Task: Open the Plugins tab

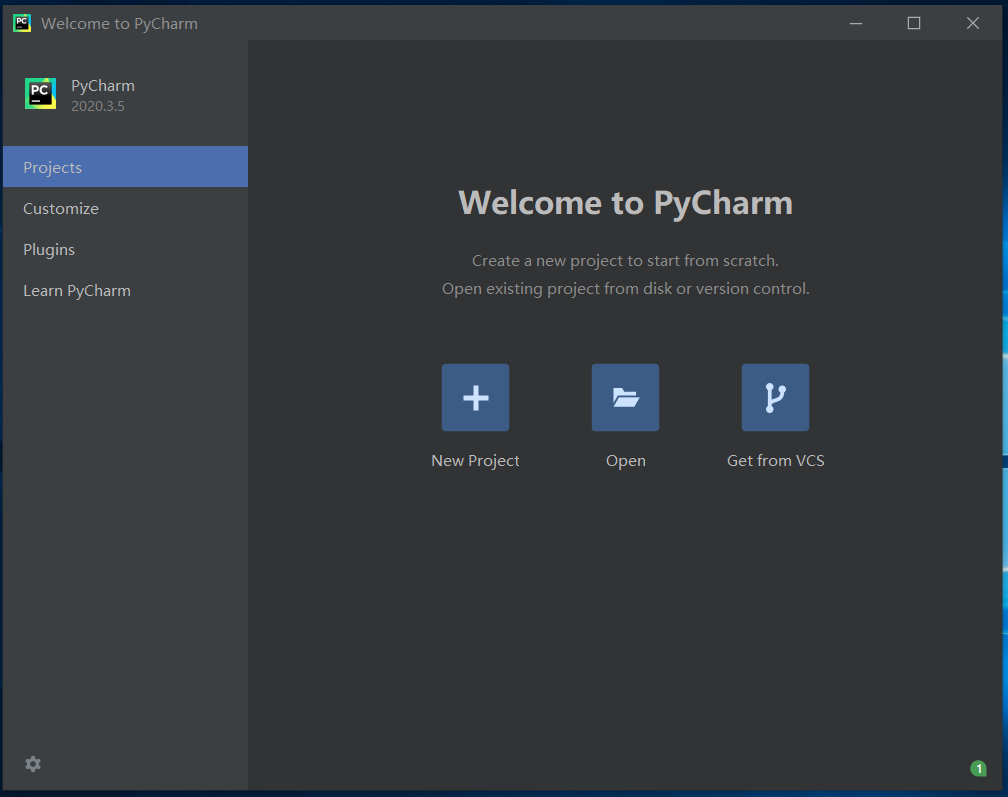Action: 125,249
